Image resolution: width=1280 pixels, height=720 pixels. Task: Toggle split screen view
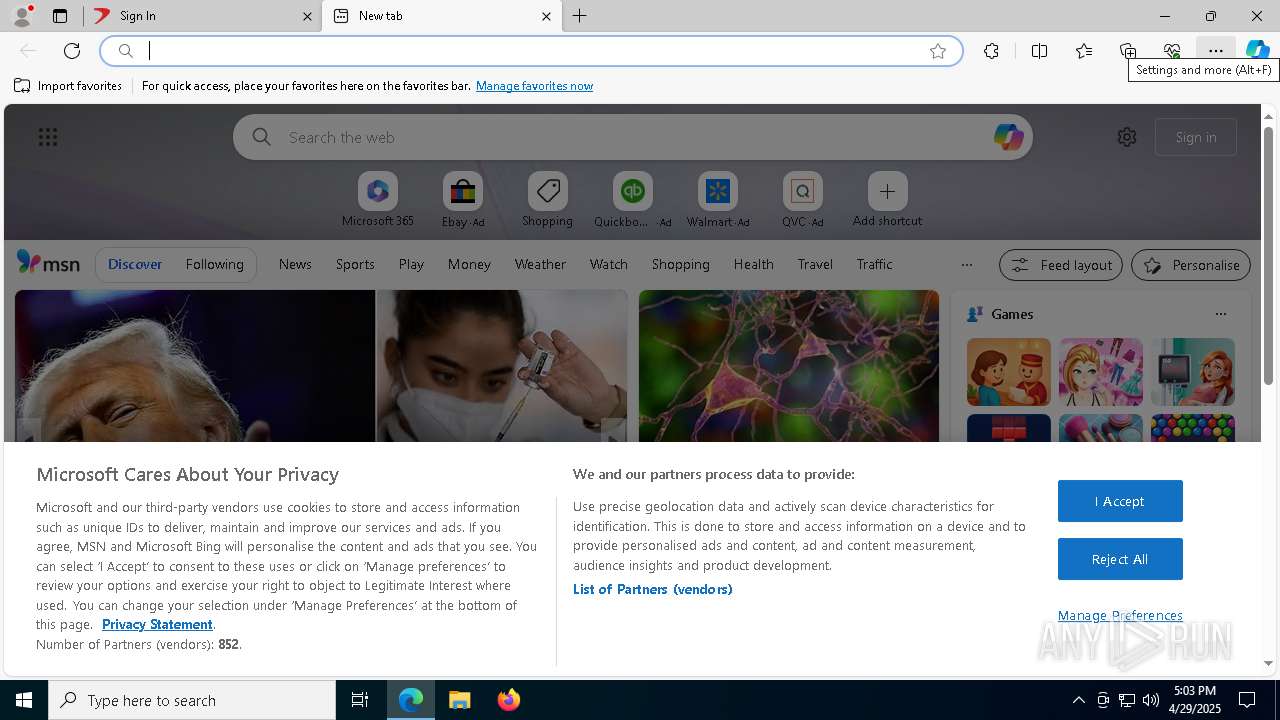[x=1040, y=51]
